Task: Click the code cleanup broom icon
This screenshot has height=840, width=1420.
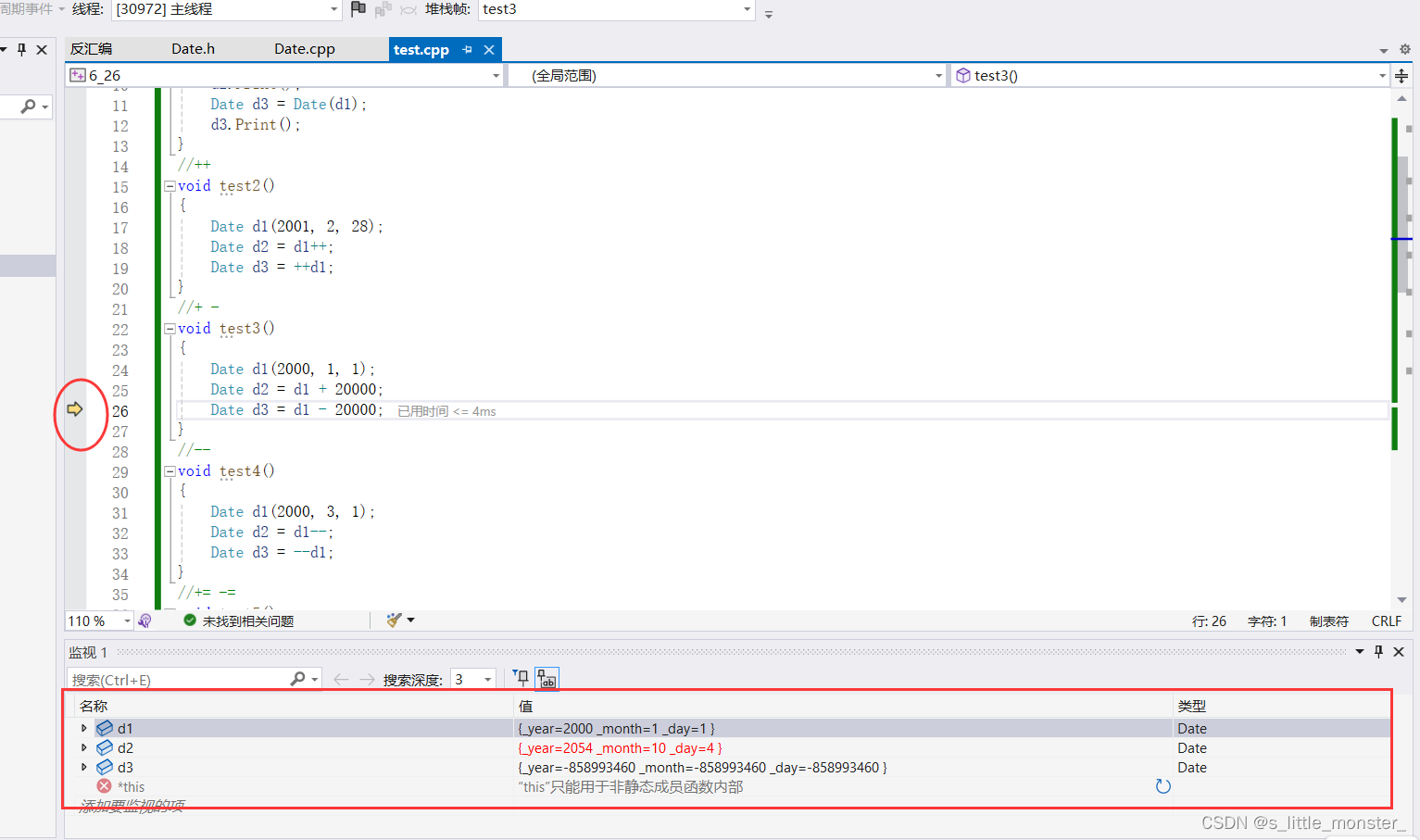Action: point(395,621)
